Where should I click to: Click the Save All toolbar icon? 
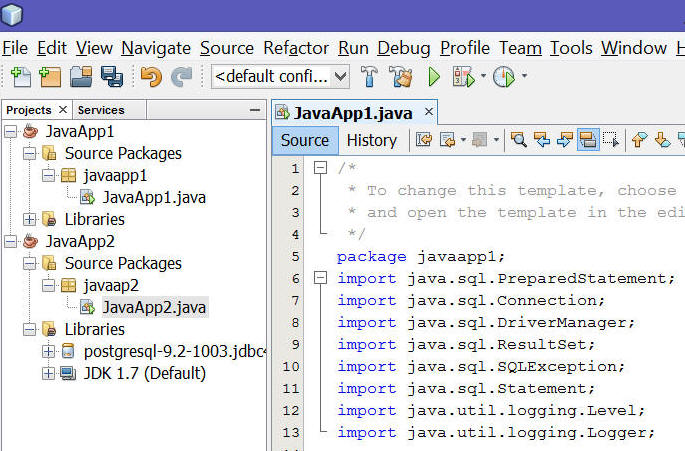coord(112,76)
